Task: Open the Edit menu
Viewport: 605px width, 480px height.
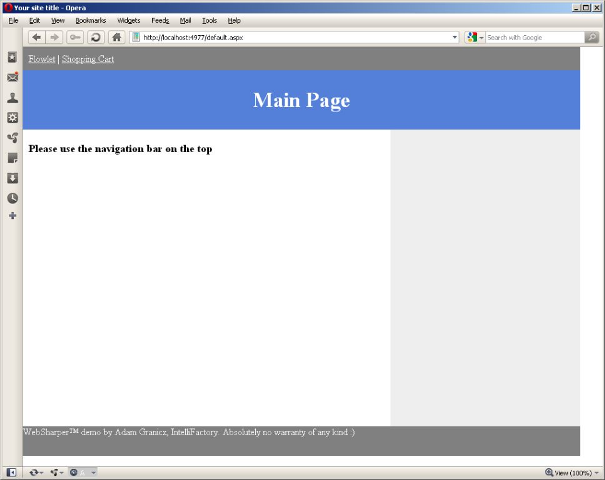Action: (34, 20)
